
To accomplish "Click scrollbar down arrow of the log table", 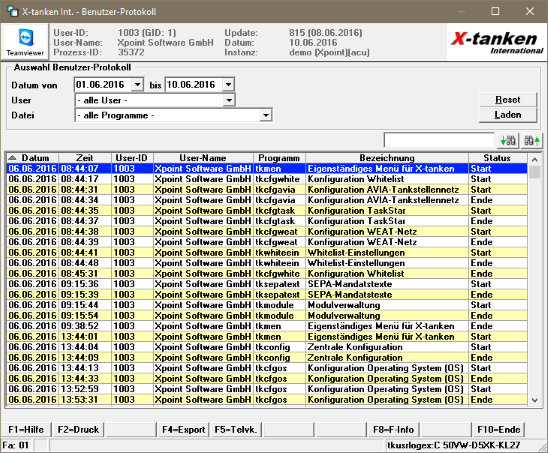I will click(x=535, y=401).
